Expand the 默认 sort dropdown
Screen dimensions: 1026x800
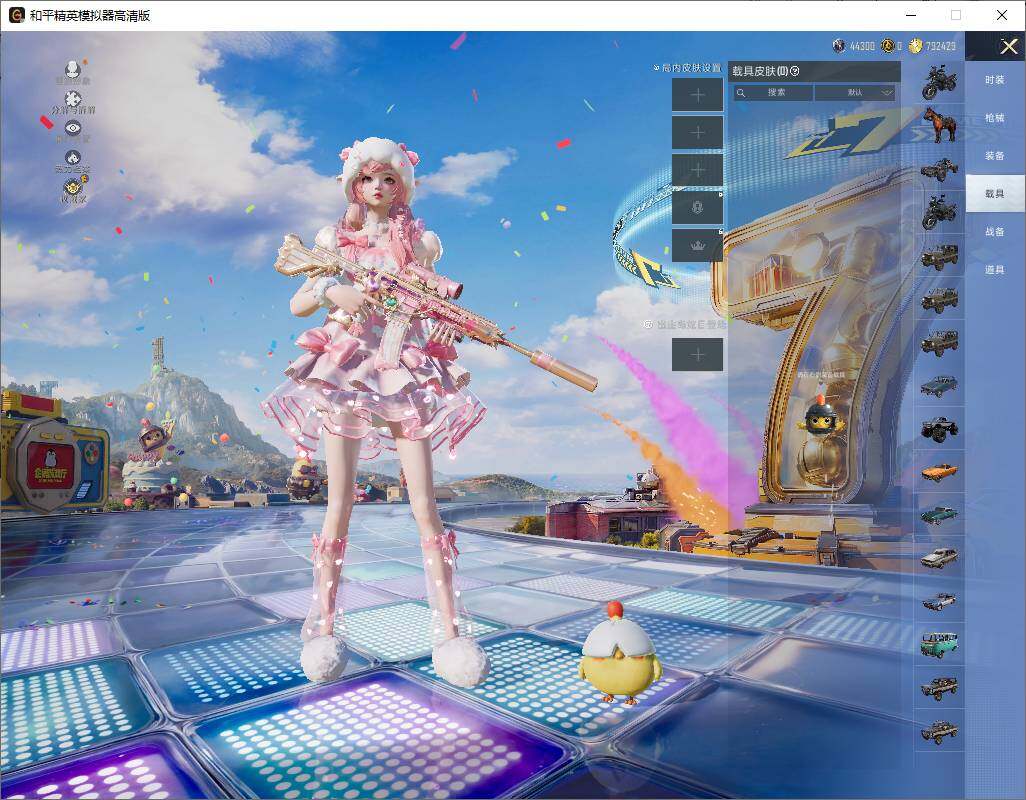pyautogui.click(x=855, y=92)
